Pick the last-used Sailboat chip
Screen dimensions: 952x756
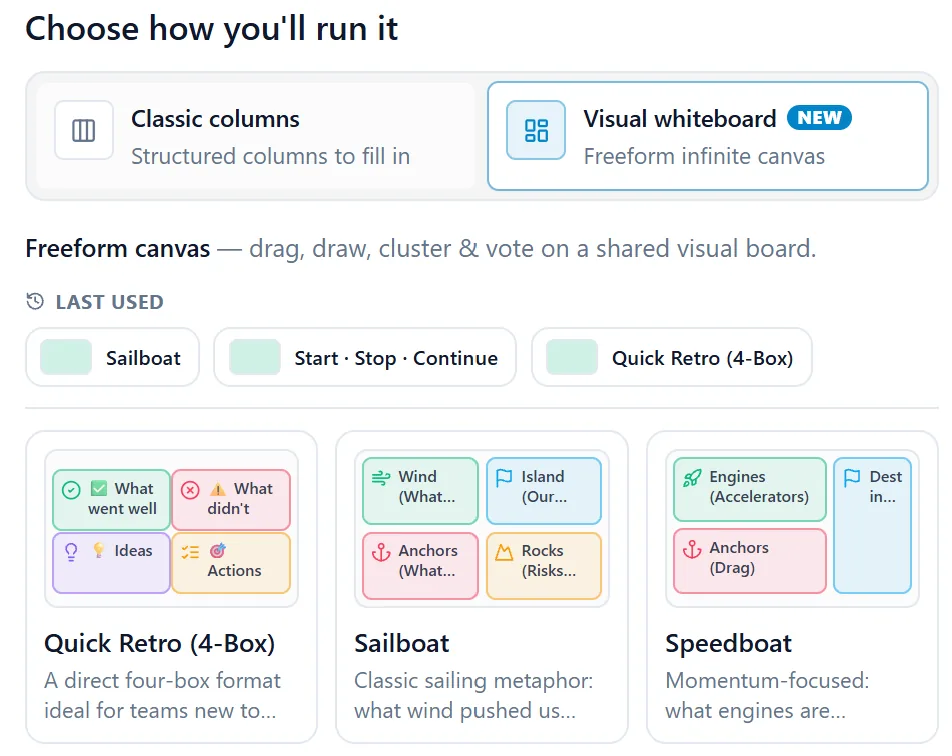(112, 358)
